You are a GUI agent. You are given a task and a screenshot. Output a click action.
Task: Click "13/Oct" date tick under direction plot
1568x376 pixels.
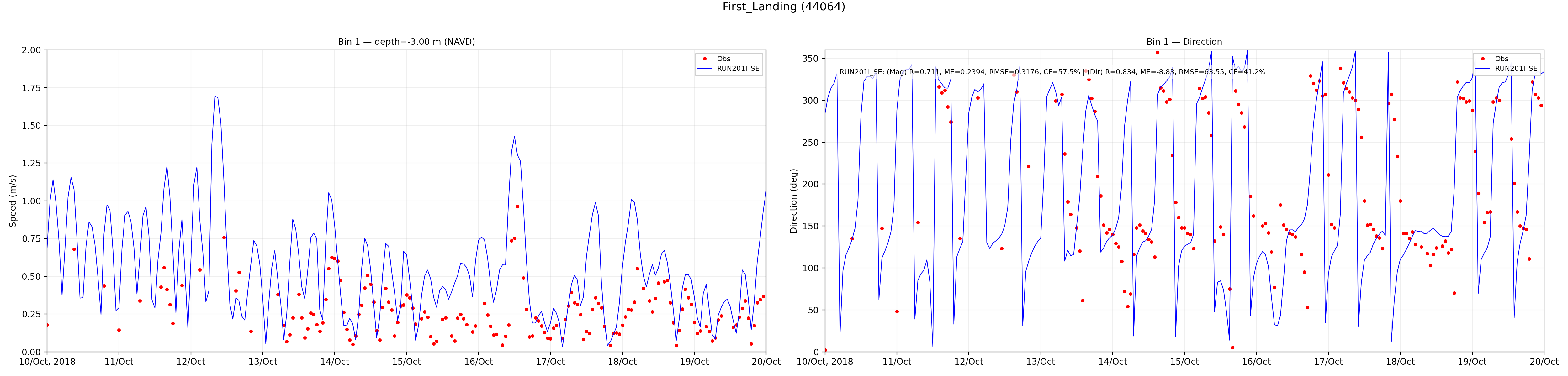tap(1040, 362)
